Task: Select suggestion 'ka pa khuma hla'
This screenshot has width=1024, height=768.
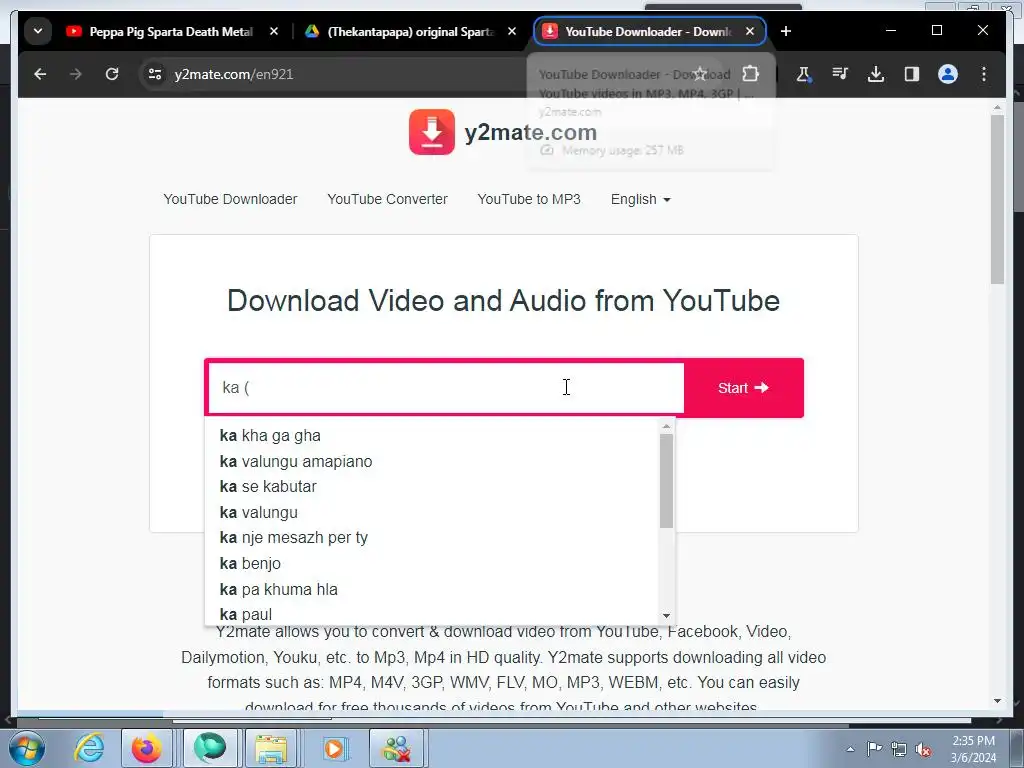Action: [431, 589]
